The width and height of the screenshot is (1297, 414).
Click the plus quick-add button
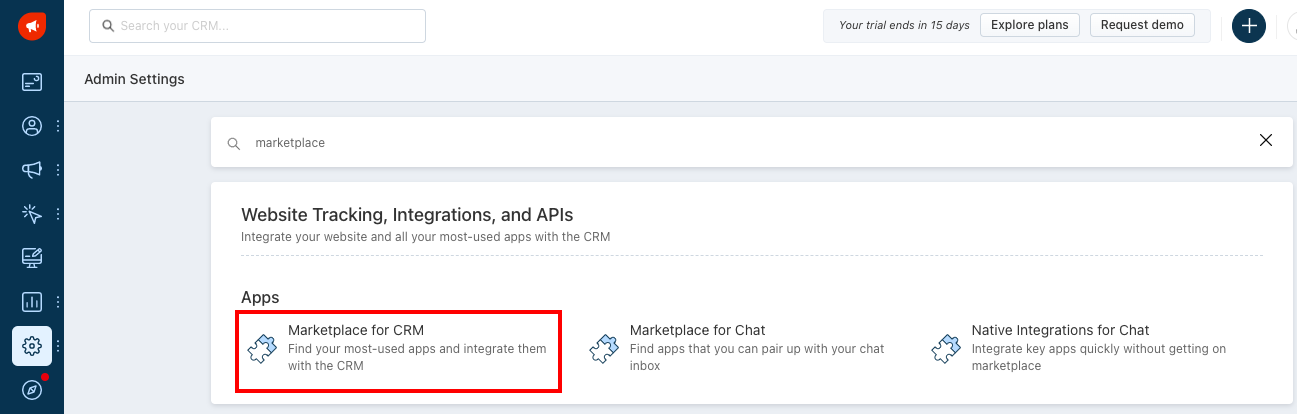pyautogui.click(x=1249, y=26)
